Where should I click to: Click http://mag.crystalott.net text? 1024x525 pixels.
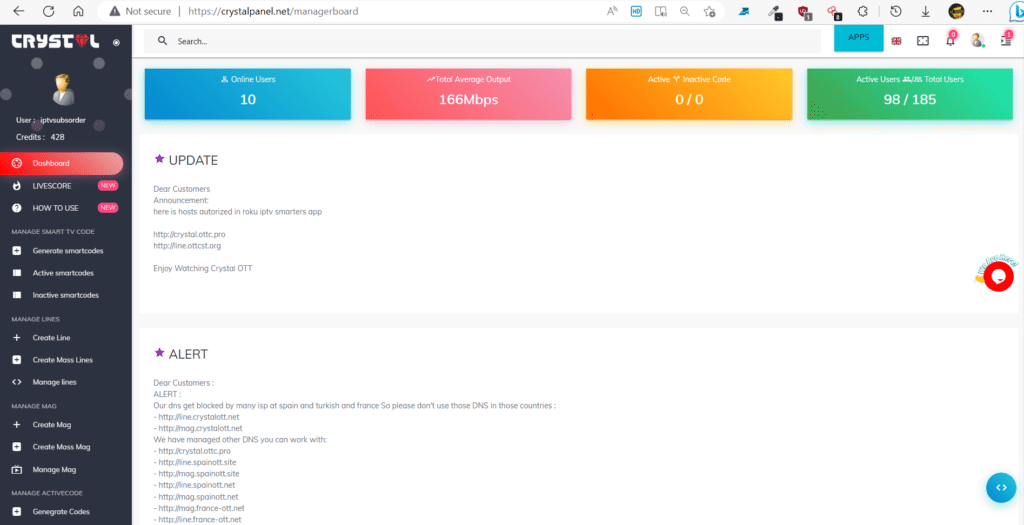point(200,428)
